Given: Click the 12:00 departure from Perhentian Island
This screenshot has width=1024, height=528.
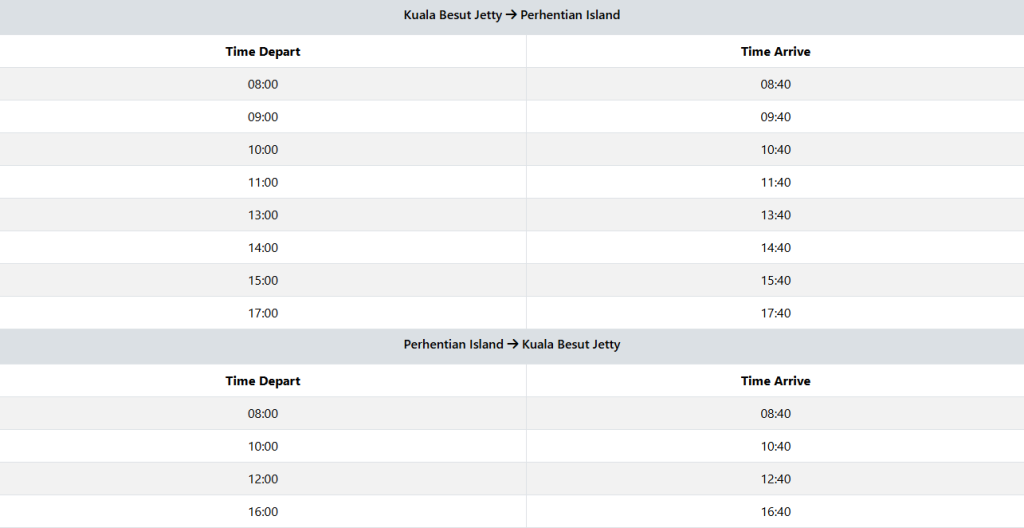Looking at the screenshot, I should [x=263, y=479].
